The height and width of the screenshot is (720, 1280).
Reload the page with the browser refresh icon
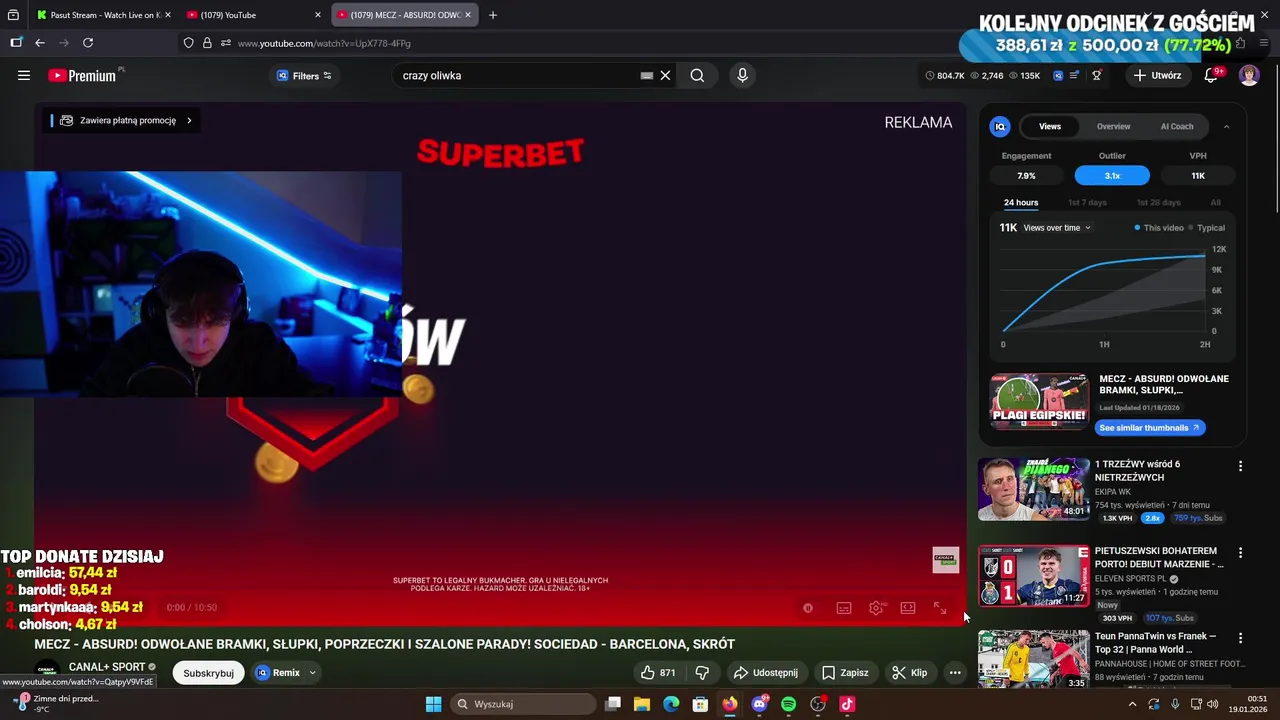[88, 43]
